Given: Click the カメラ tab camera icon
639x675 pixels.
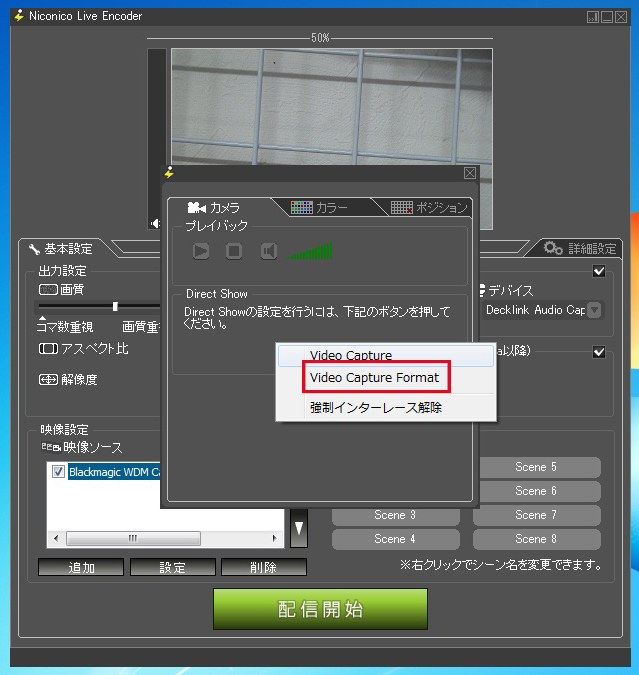Looking at the screenshot, I should (196, 208).
